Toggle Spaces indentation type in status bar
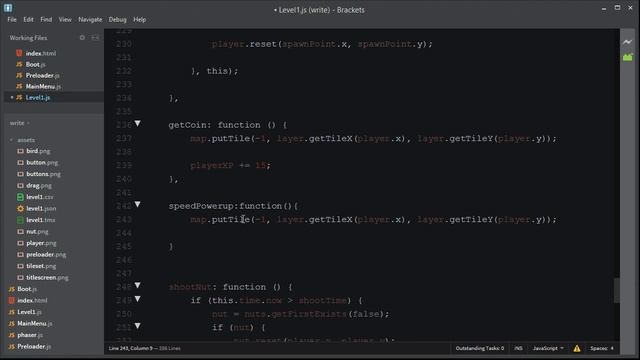 pyautogui.click(x=599, y=348)
